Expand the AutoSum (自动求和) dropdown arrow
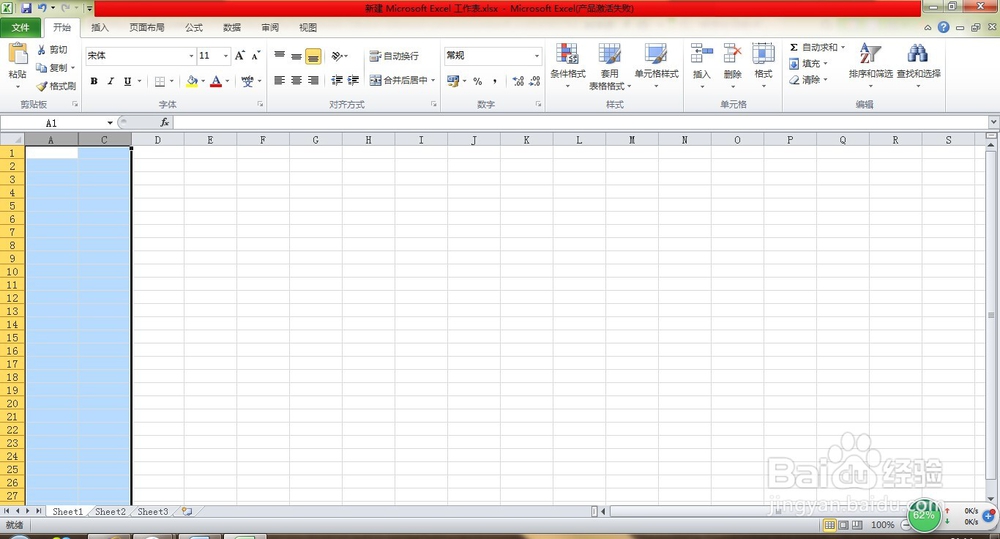Screen dimensions: 1000x539 coord(842,47)
